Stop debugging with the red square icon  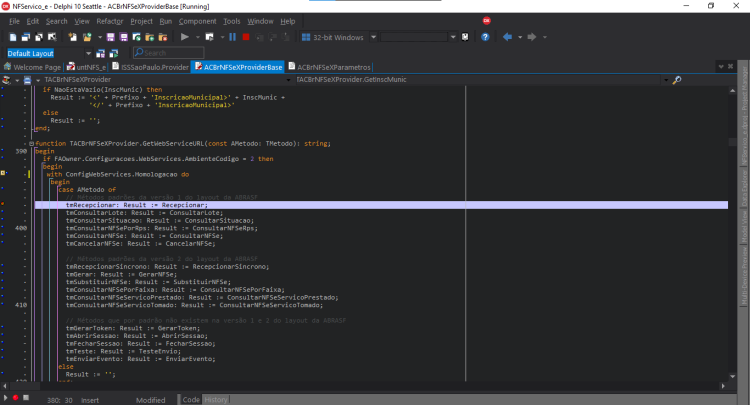[246, 37]
